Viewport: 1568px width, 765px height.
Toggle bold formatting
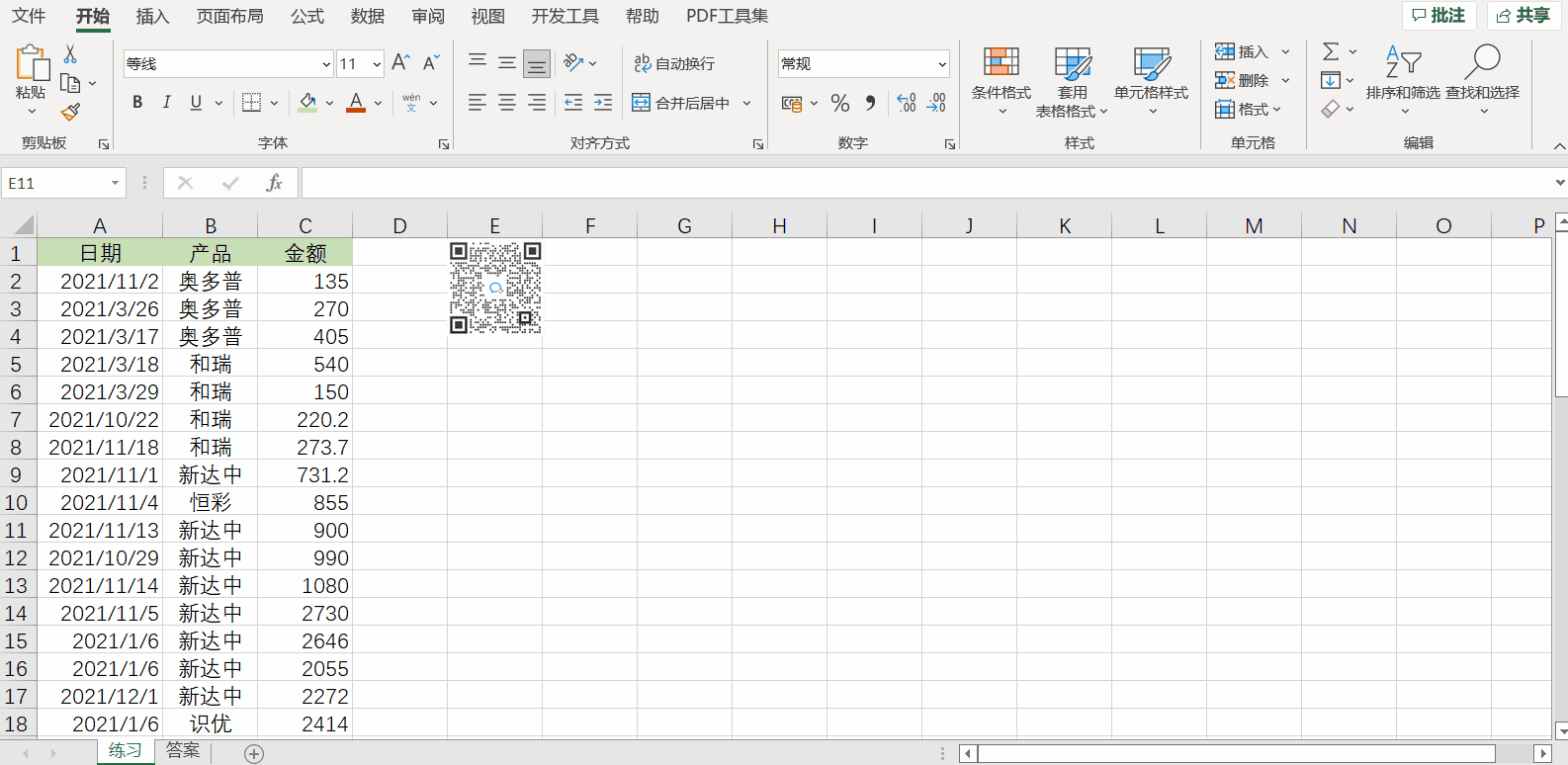tap(137, 103)
